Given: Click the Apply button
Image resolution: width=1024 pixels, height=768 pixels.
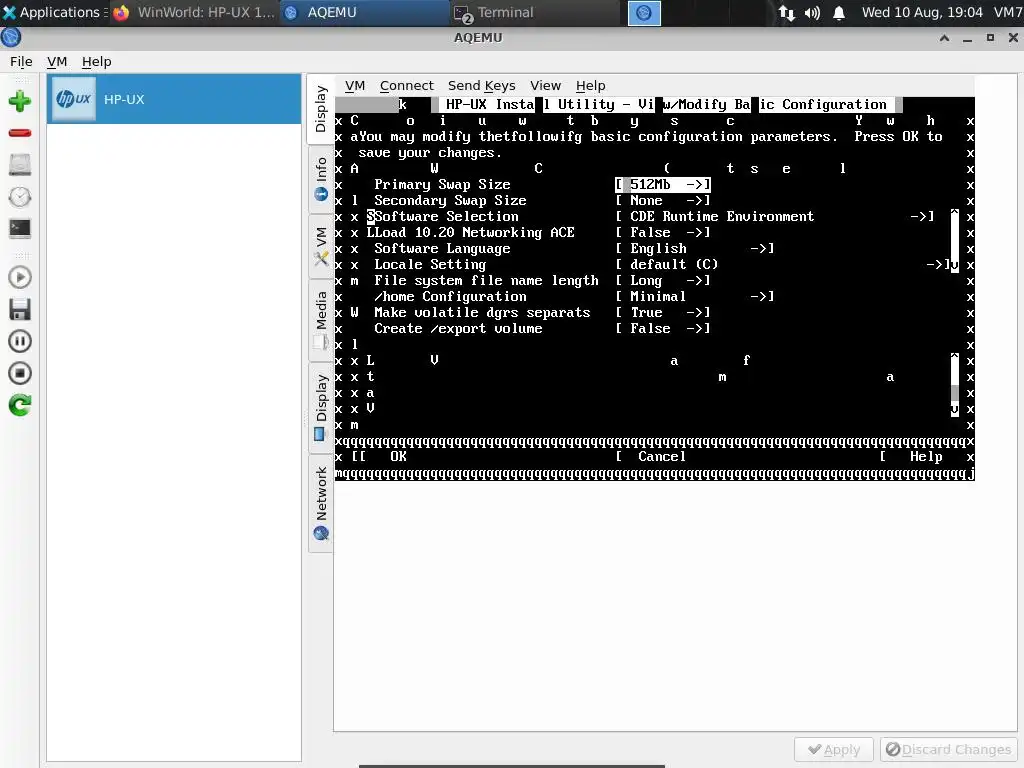Looking at the screenshot, I should click(833, 750).
